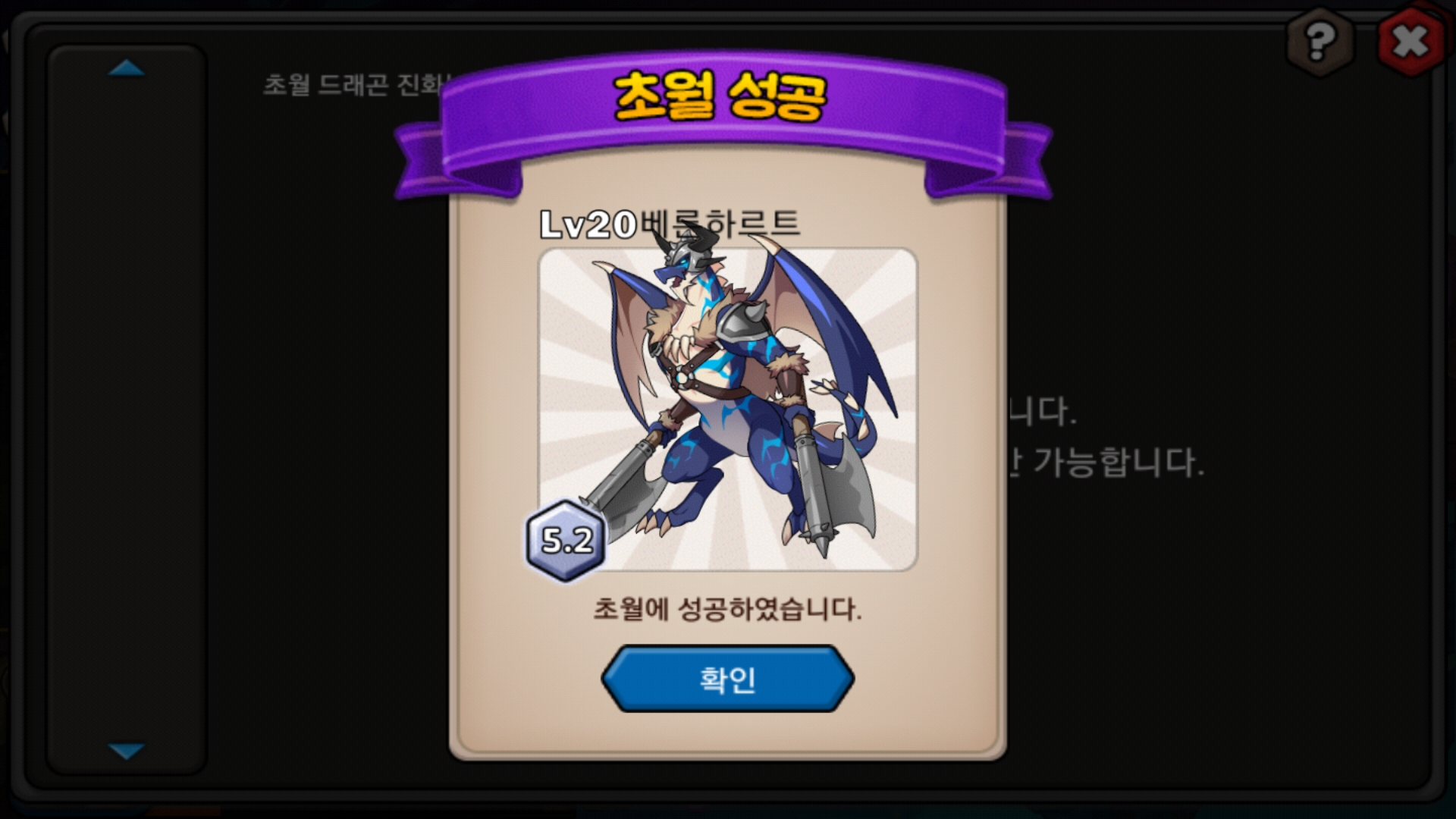Open the help question mark icon
1456x819 pixels.
(x=1320, y=42)
